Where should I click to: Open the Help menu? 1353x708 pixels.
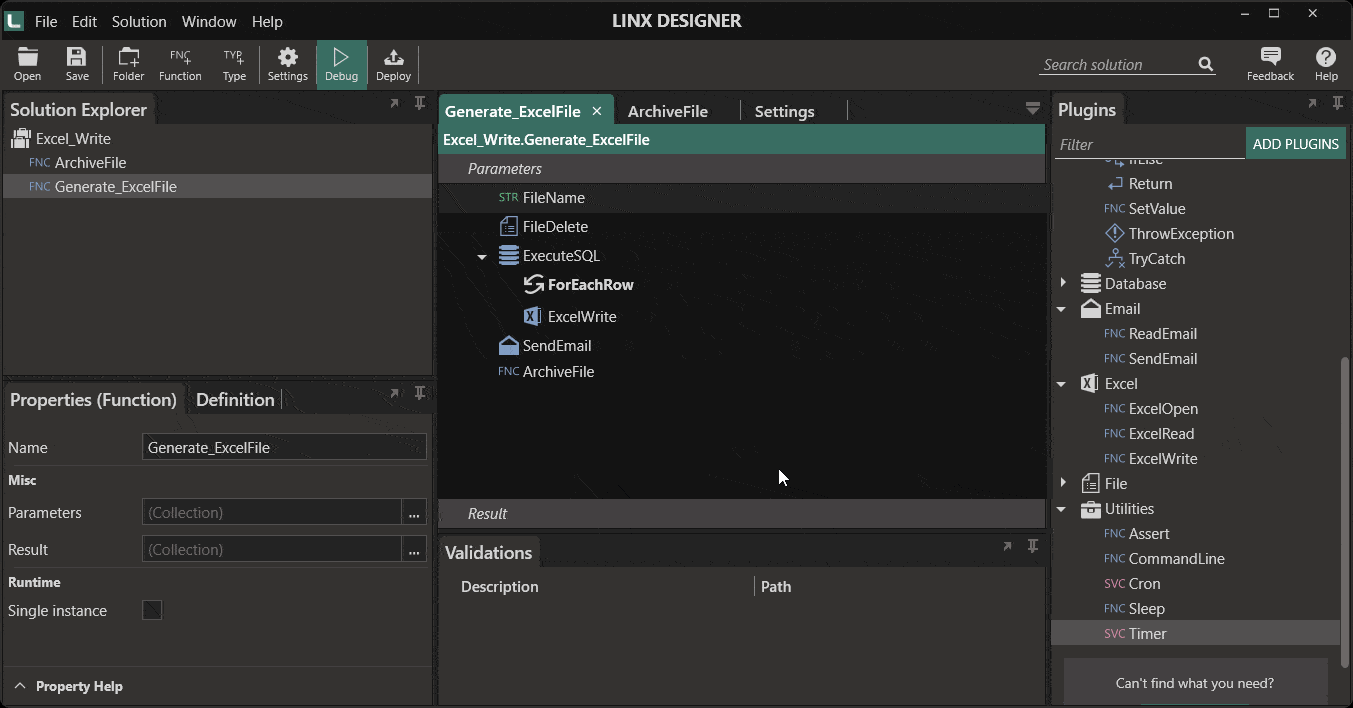pos(267,21)
